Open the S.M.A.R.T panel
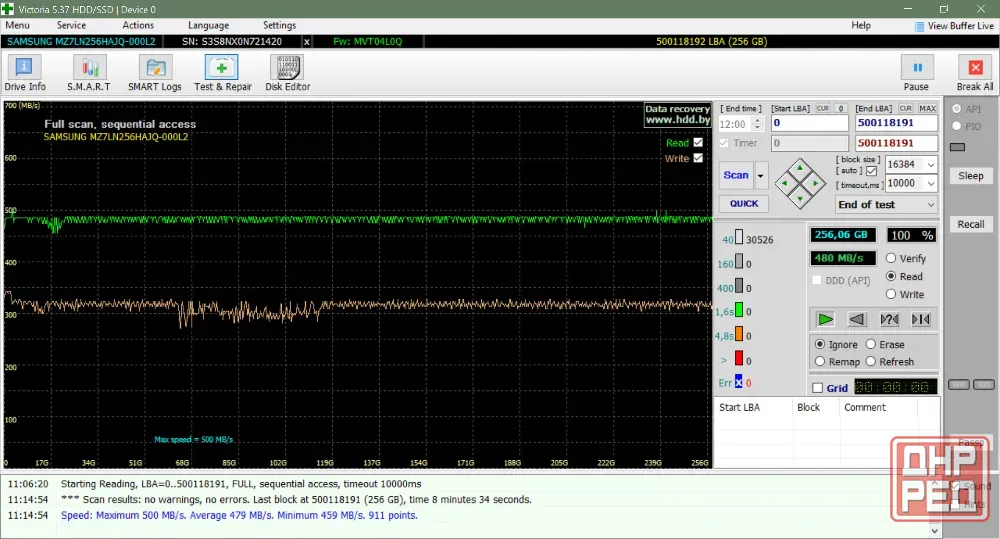The height and width of the screenshot is (539, 1000). click(89, 73)
